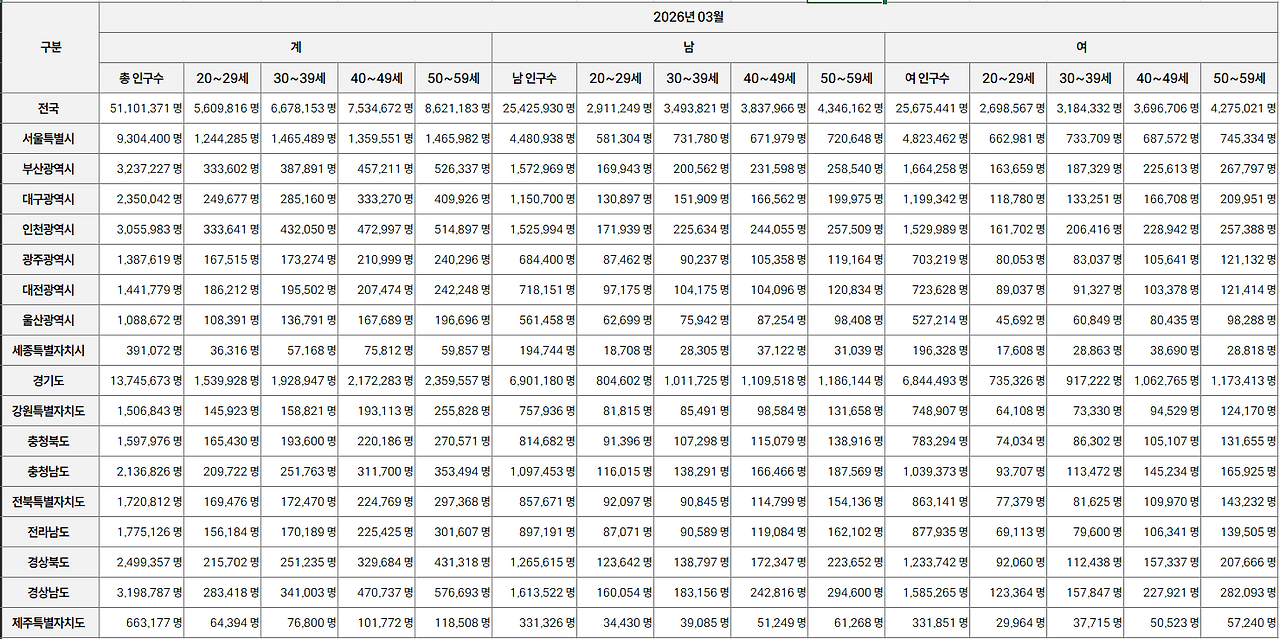The image size is (1280, 639).
Task: Select the 여 group header
Action: point(1082,47)
